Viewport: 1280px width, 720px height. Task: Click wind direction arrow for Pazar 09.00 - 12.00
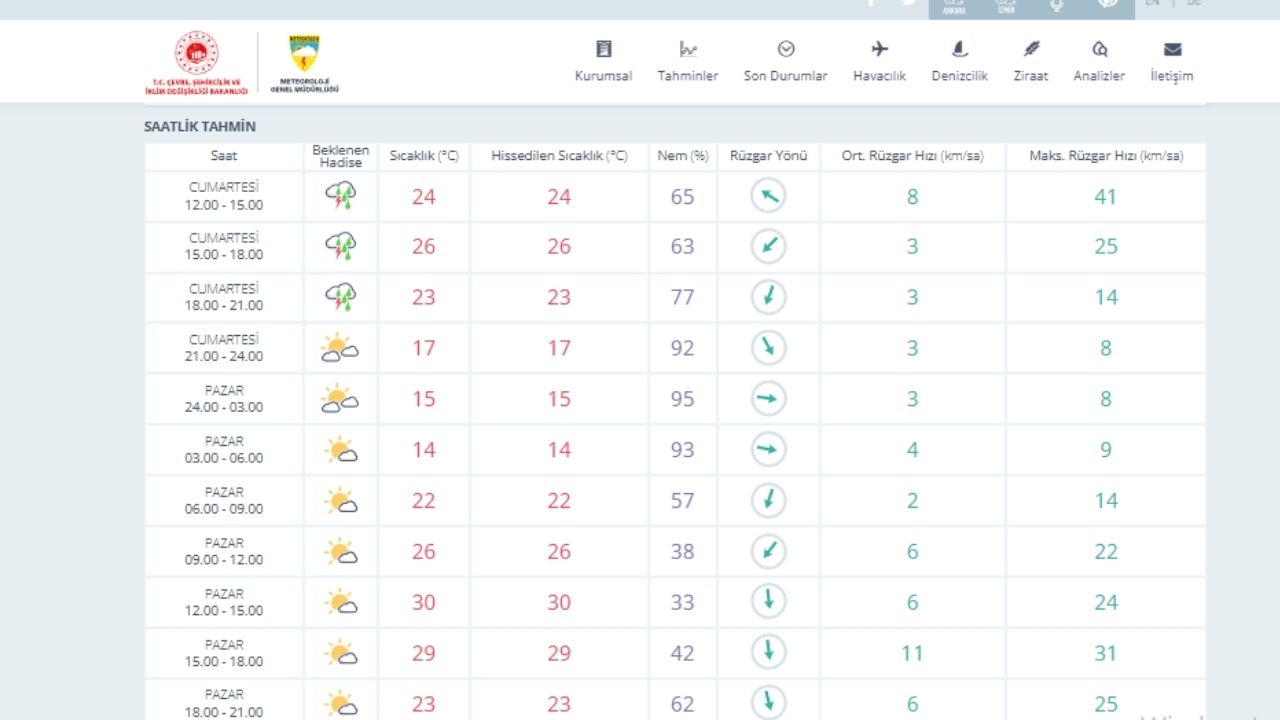[x=768, y=551]
